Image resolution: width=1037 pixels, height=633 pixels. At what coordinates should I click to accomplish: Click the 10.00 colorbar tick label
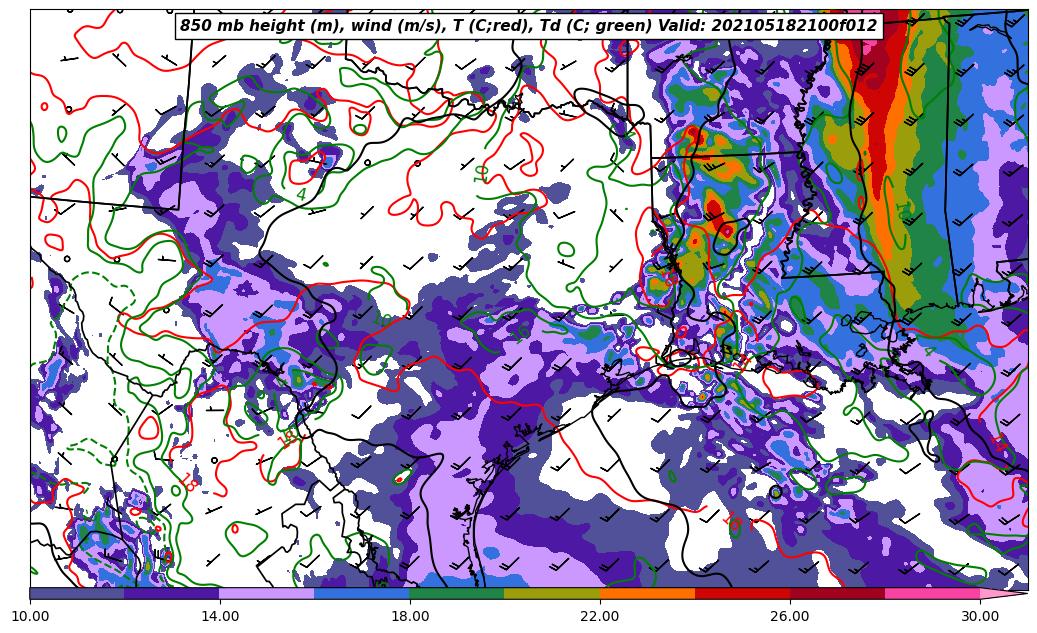[x=30, y=616]
